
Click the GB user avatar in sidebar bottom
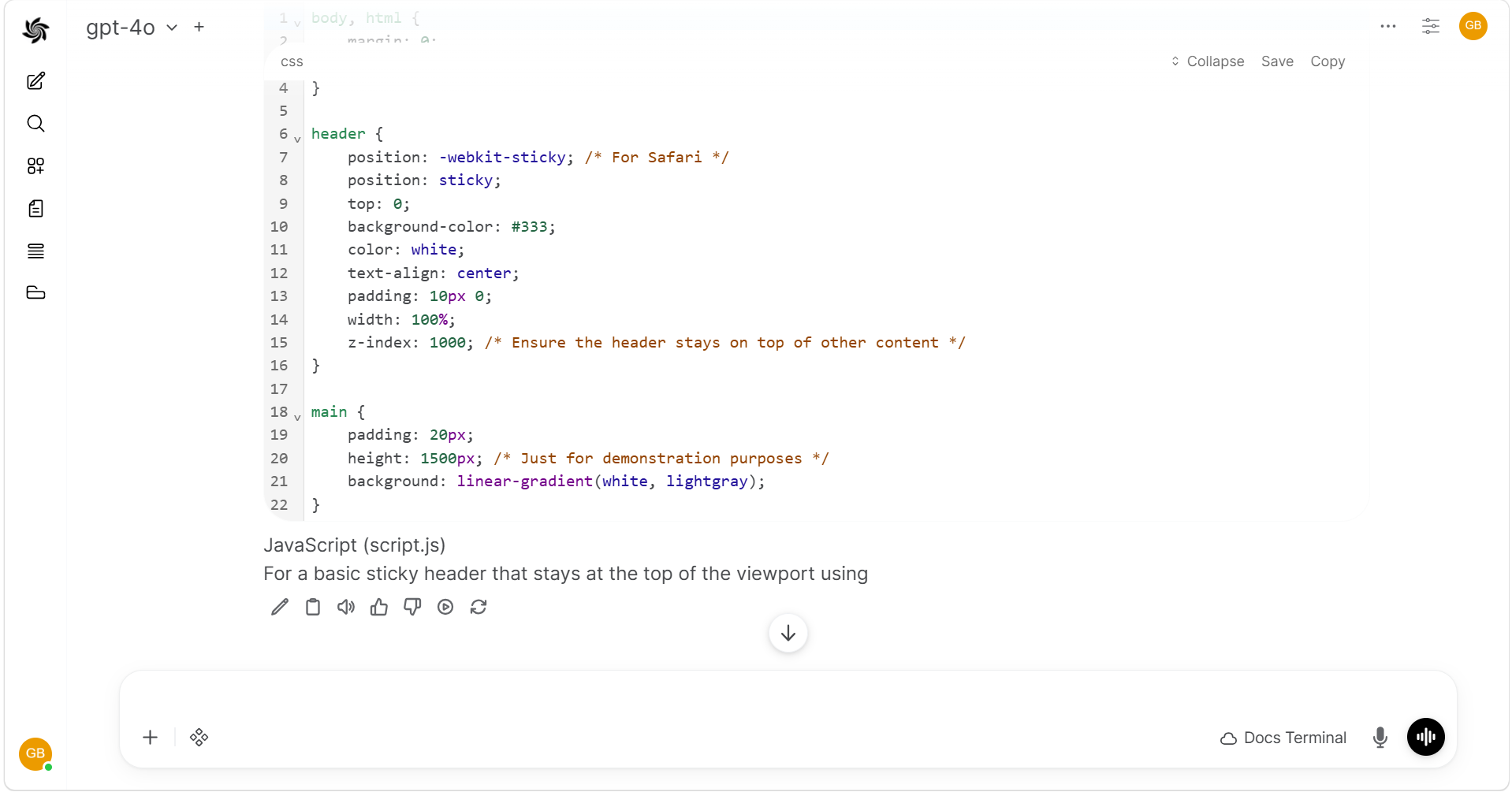click(35, 753)
